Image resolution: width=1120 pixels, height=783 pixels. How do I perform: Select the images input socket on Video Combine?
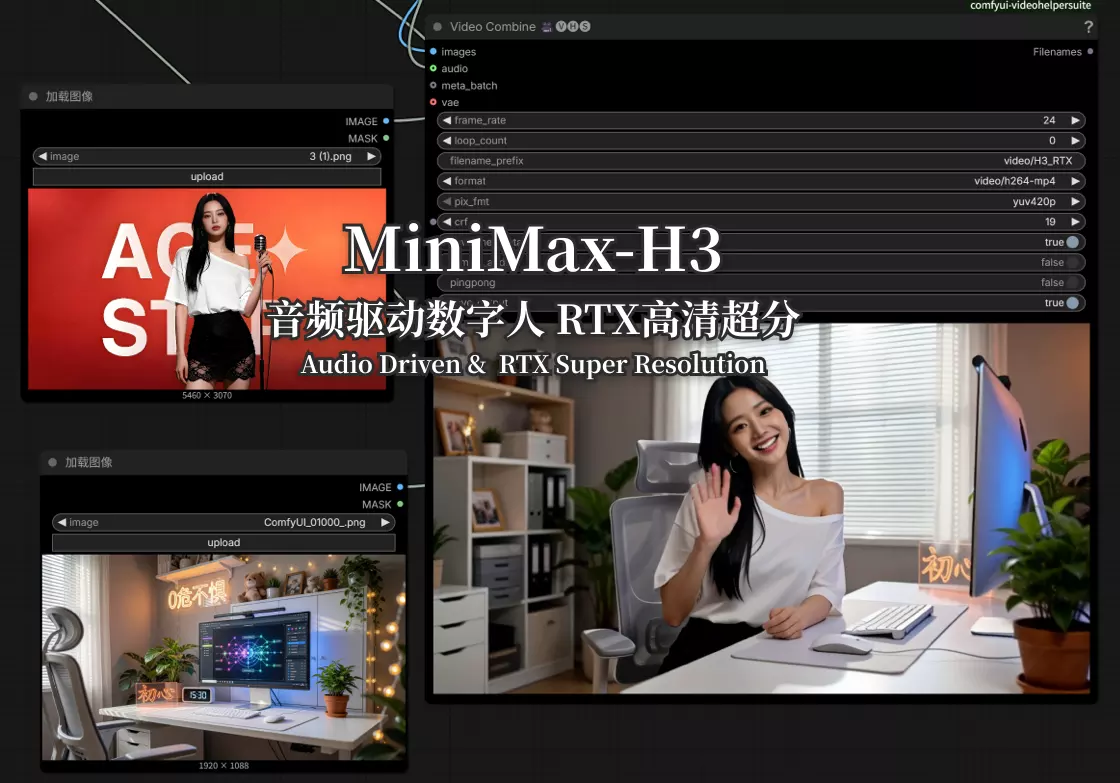coord(433,51)
